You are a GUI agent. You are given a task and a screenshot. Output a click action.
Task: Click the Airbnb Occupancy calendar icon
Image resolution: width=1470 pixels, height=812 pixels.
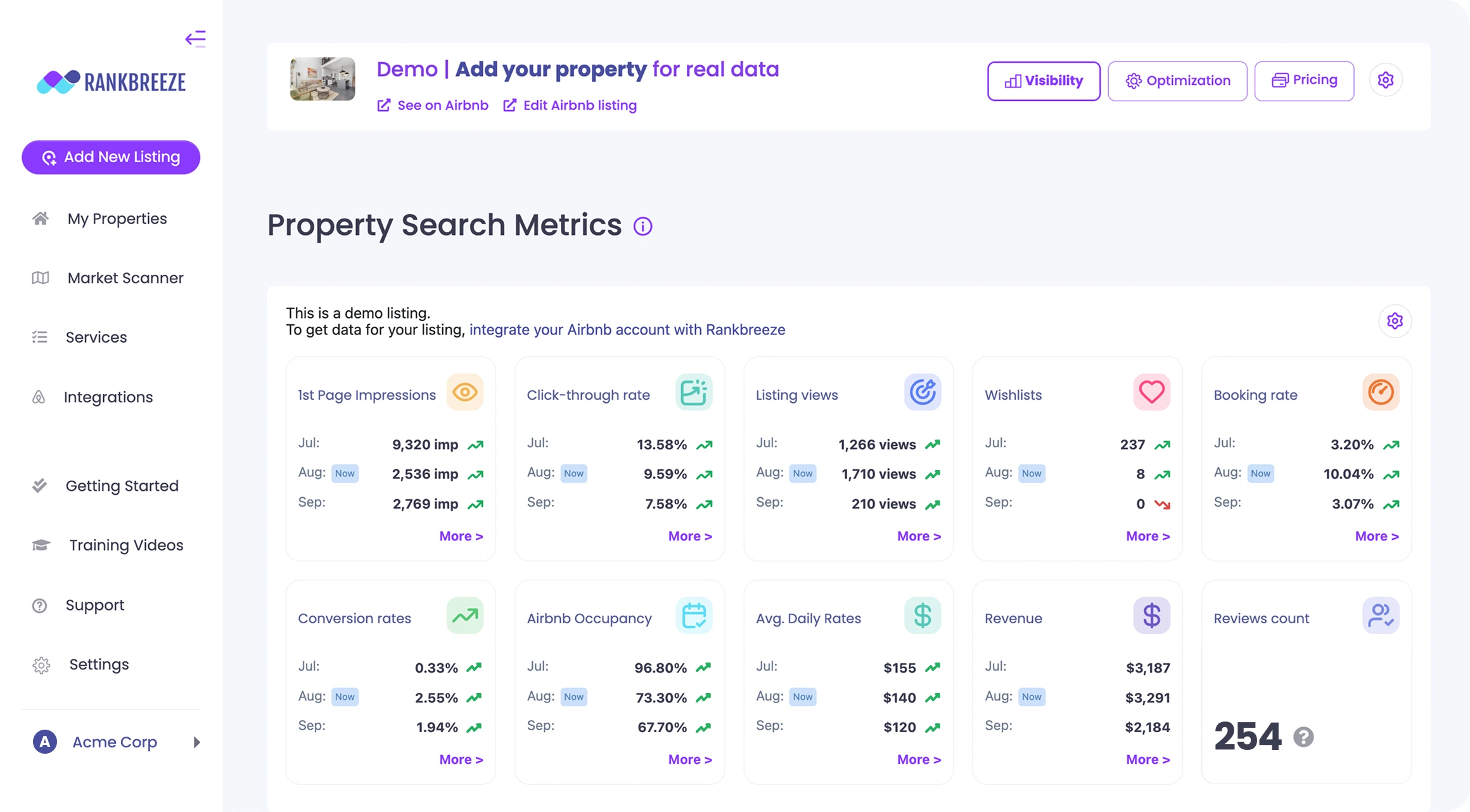point(694,616)
